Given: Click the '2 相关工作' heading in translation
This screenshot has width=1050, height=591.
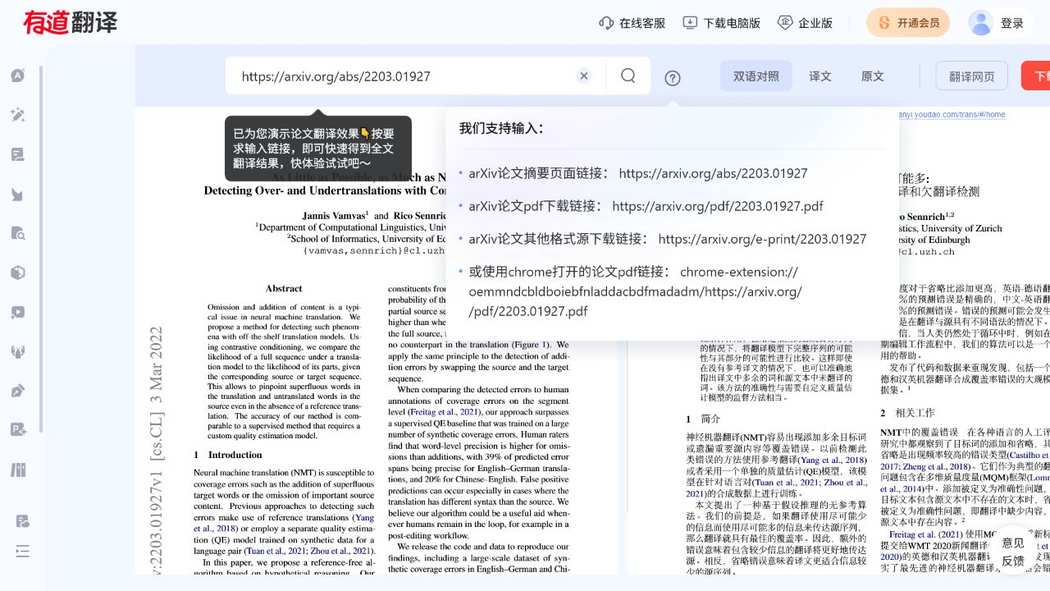Looking at the screenshot, I should point(907,413).
